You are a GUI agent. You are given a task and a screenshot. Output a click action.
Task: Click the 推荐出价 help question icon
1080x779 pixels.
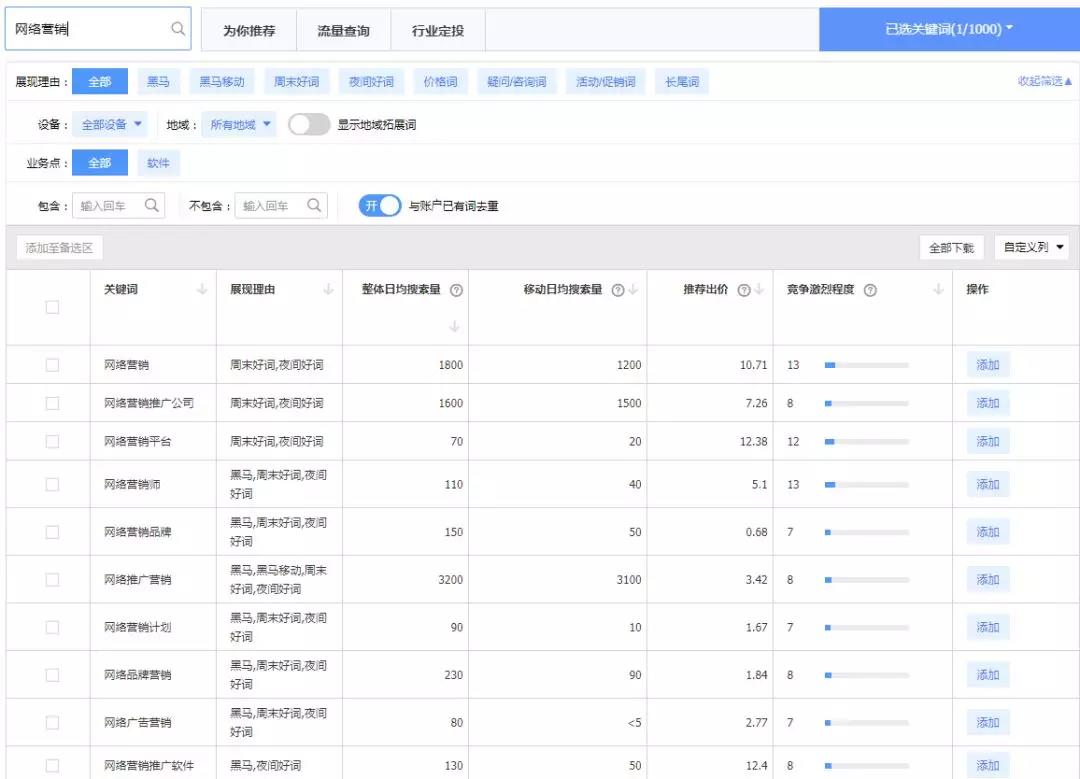point(743,290)
